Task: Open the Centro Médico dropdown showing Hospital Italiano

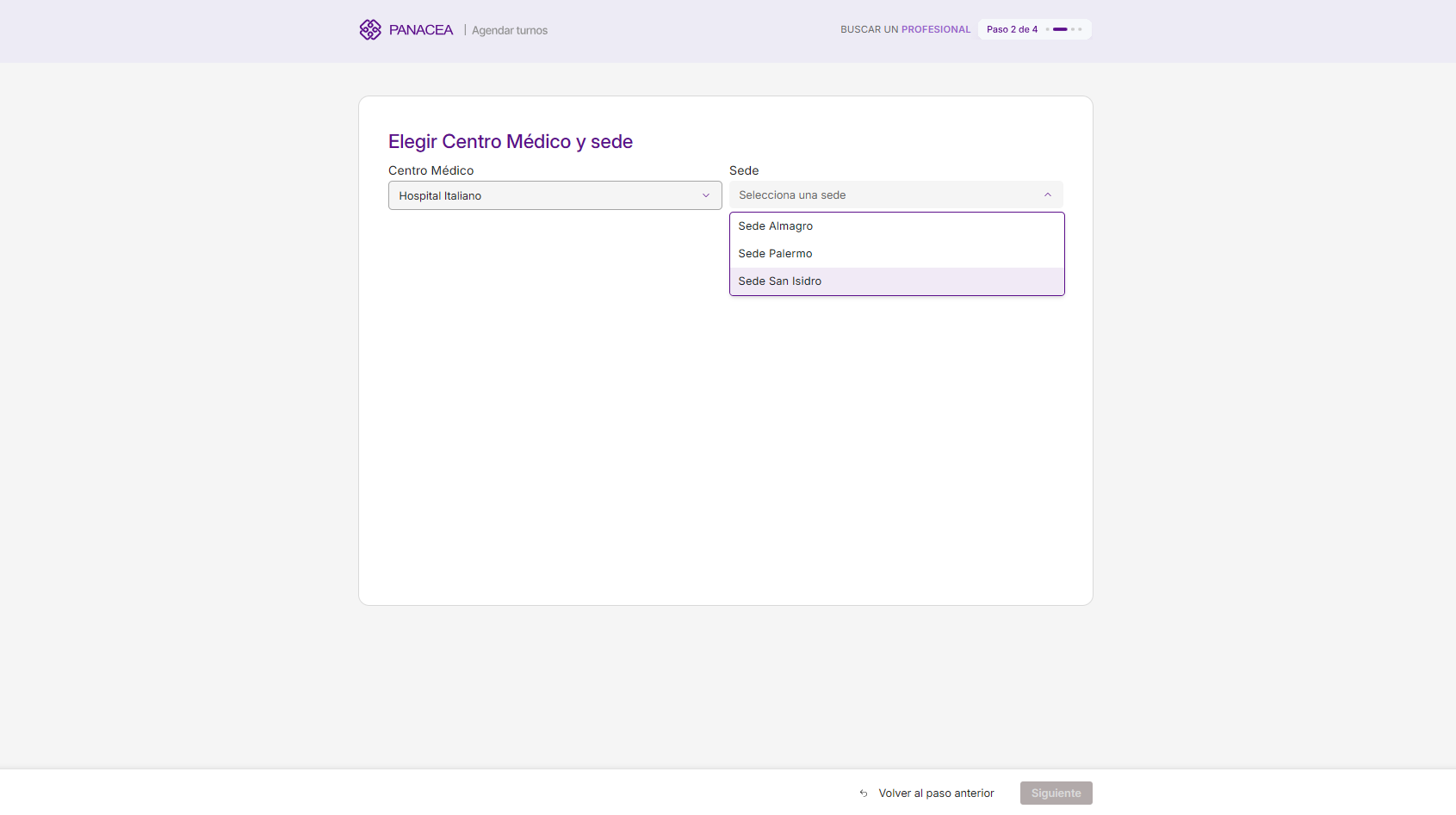Action: coord(555,195)
